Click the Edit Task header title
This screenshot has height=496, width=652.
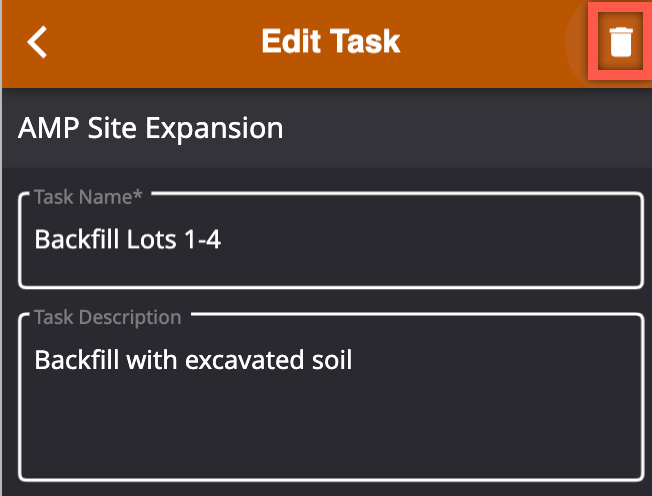click(331, 41)
